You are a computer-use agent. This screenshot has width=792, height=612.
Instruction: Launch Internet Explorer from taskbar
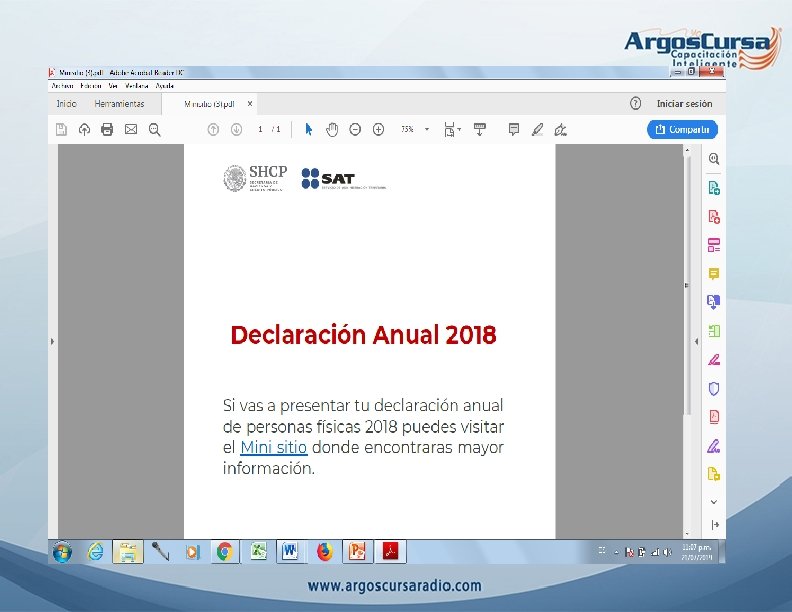click(95, 552)
